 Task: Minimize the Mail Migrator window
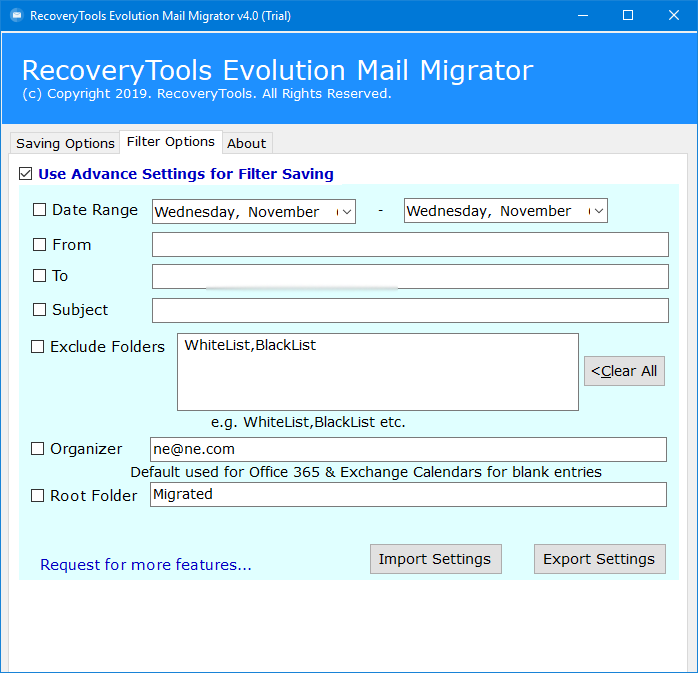pyautogui.click(x=583, y=16)
